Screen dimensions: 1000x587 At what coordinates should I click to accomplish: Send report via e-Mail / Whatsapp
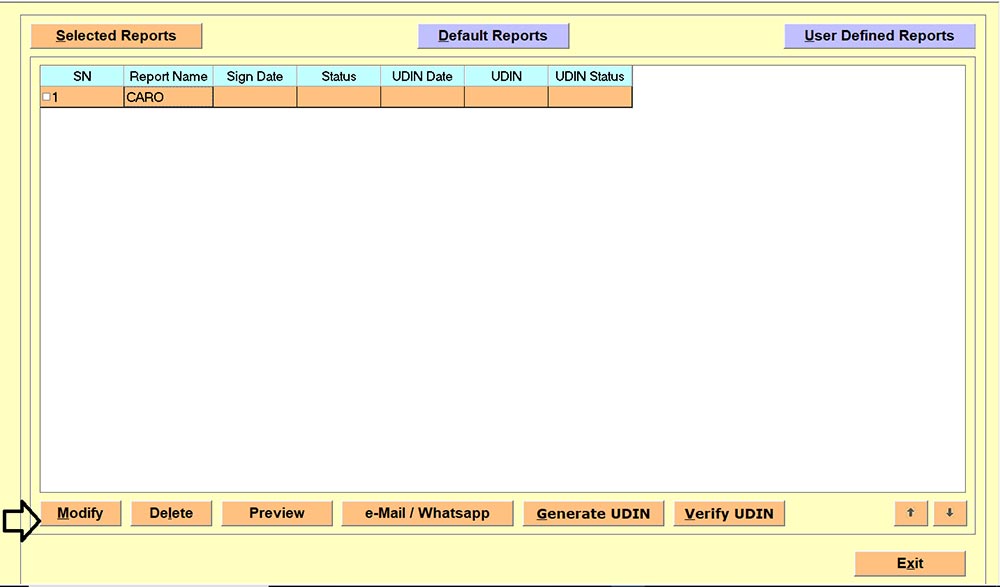pyautogui.click(x=427, y=513)
